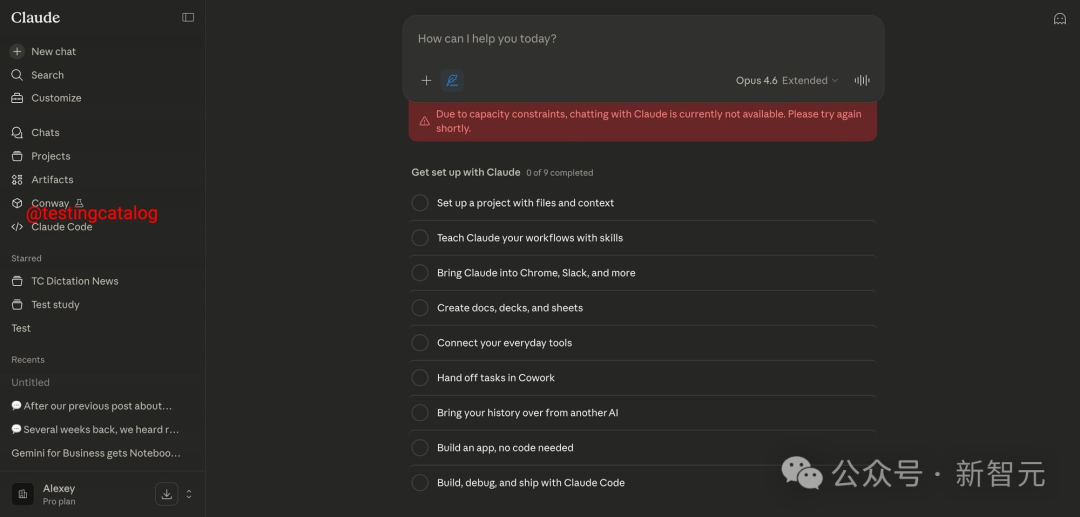
Task: Open the Opus 4.6 Extended model dropdown
Action: [x=787, y=81]
